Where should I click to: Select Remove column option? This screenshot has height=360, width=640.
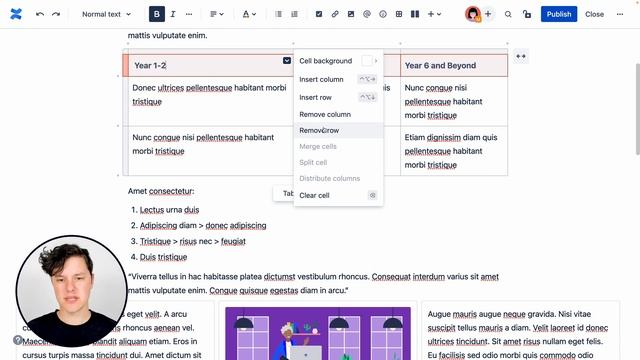click(x=338, y=114)
